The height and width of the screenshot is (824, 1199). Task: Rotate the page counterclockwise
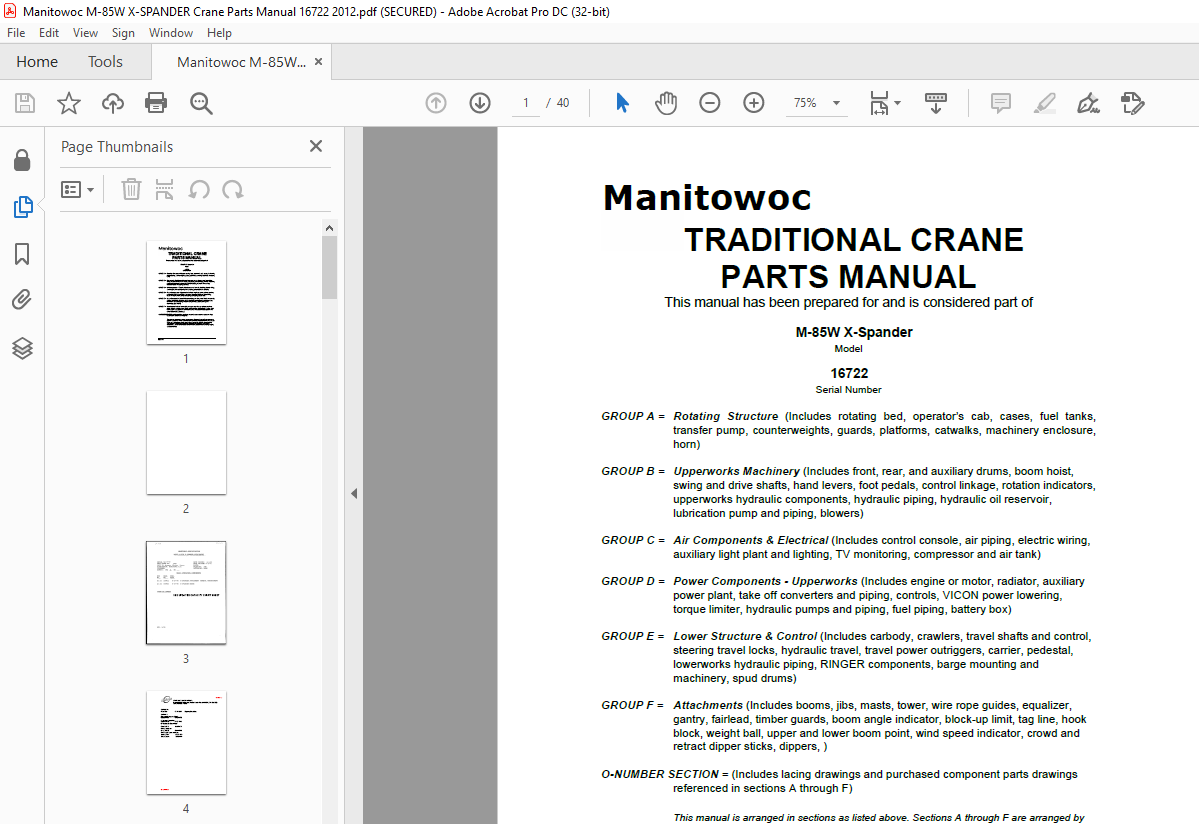pos(199,190)
